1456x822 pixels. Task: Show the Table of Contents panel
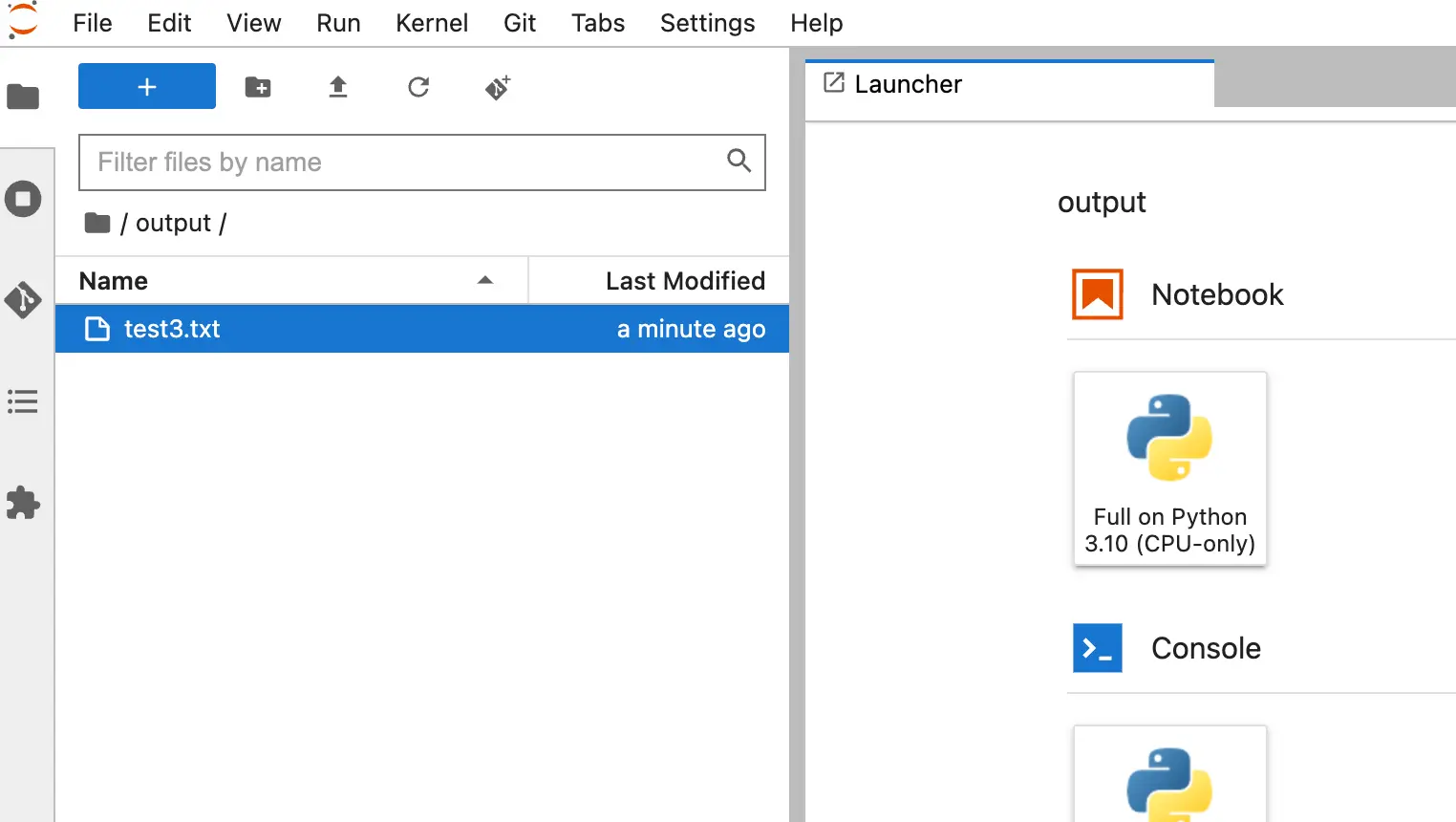[x=23, y=401]
